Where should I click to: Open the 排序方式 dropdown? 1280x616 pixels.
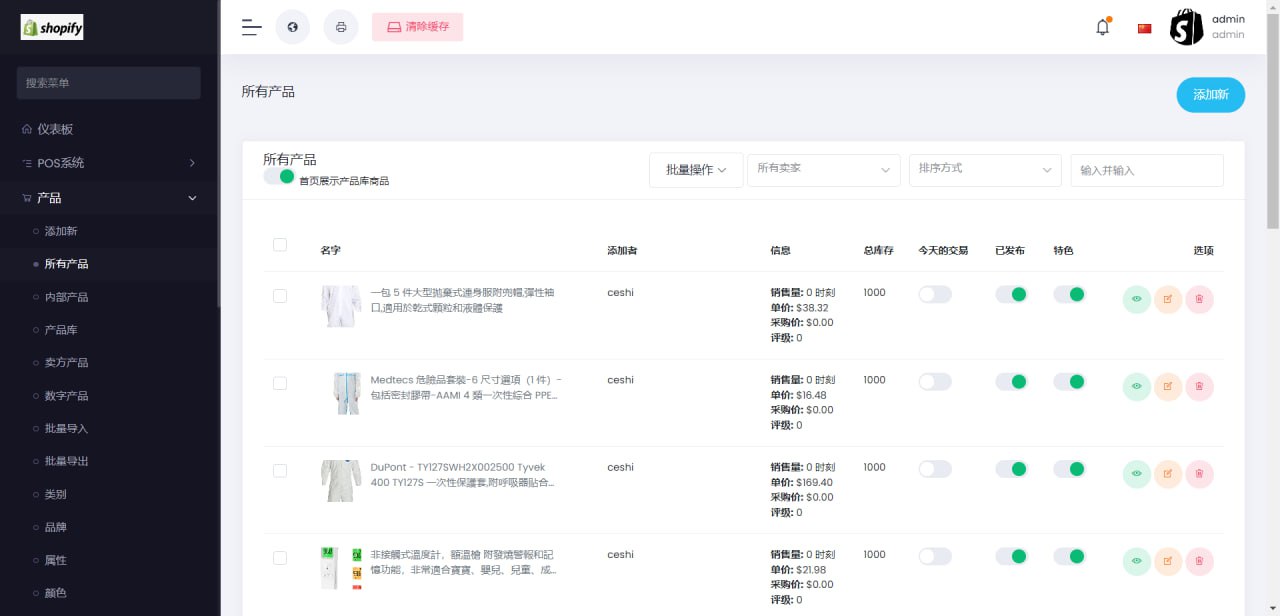(984, 170)
